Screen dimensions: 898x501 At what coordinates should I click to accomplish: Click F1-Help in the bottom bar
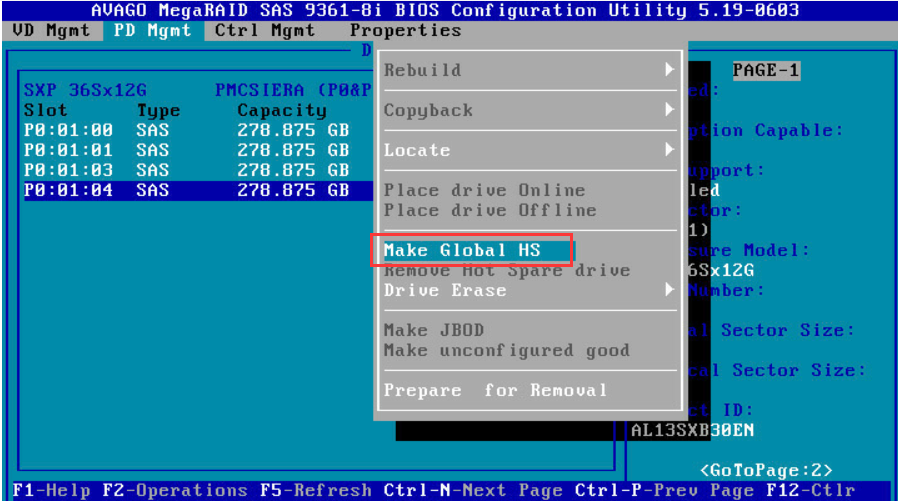click(51, 491)
